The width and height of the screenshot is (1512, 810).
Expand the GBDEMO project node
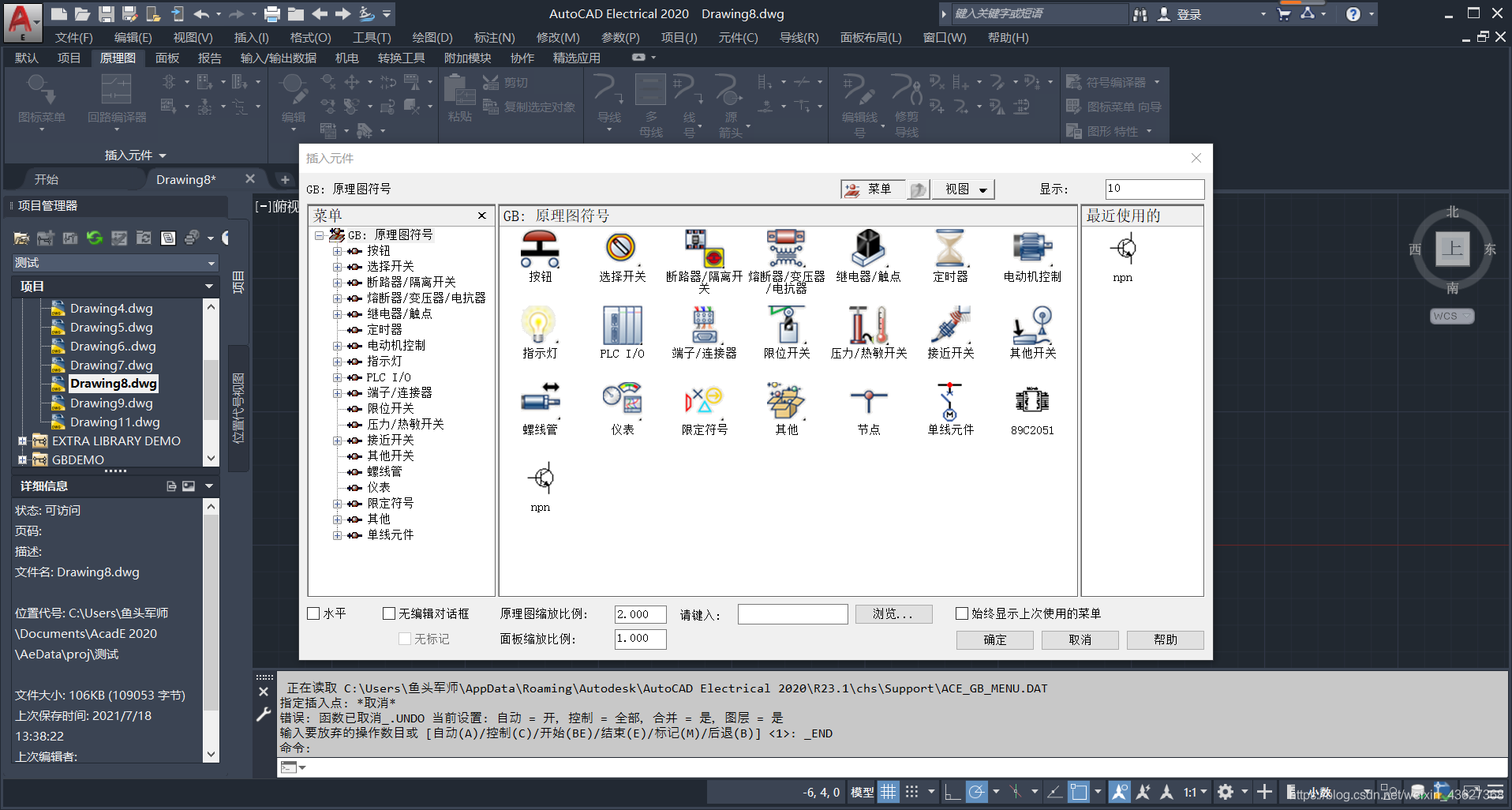(23, 460)
